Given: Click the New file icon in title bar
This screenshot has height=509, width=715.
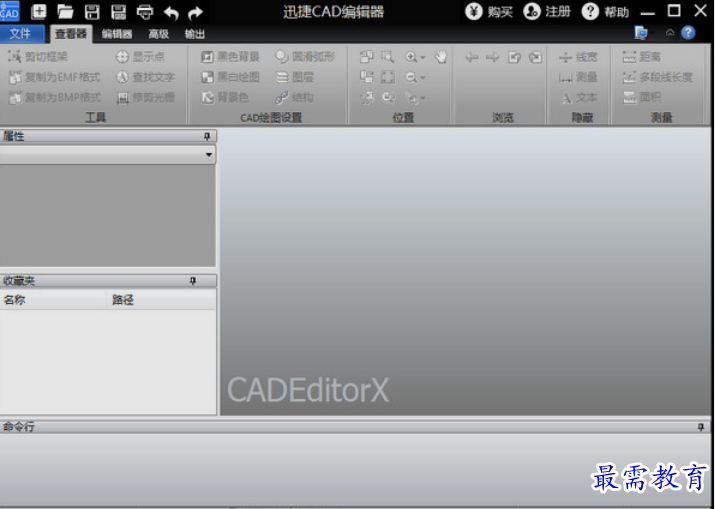Looking at the screenshot, I should (39, 11).
